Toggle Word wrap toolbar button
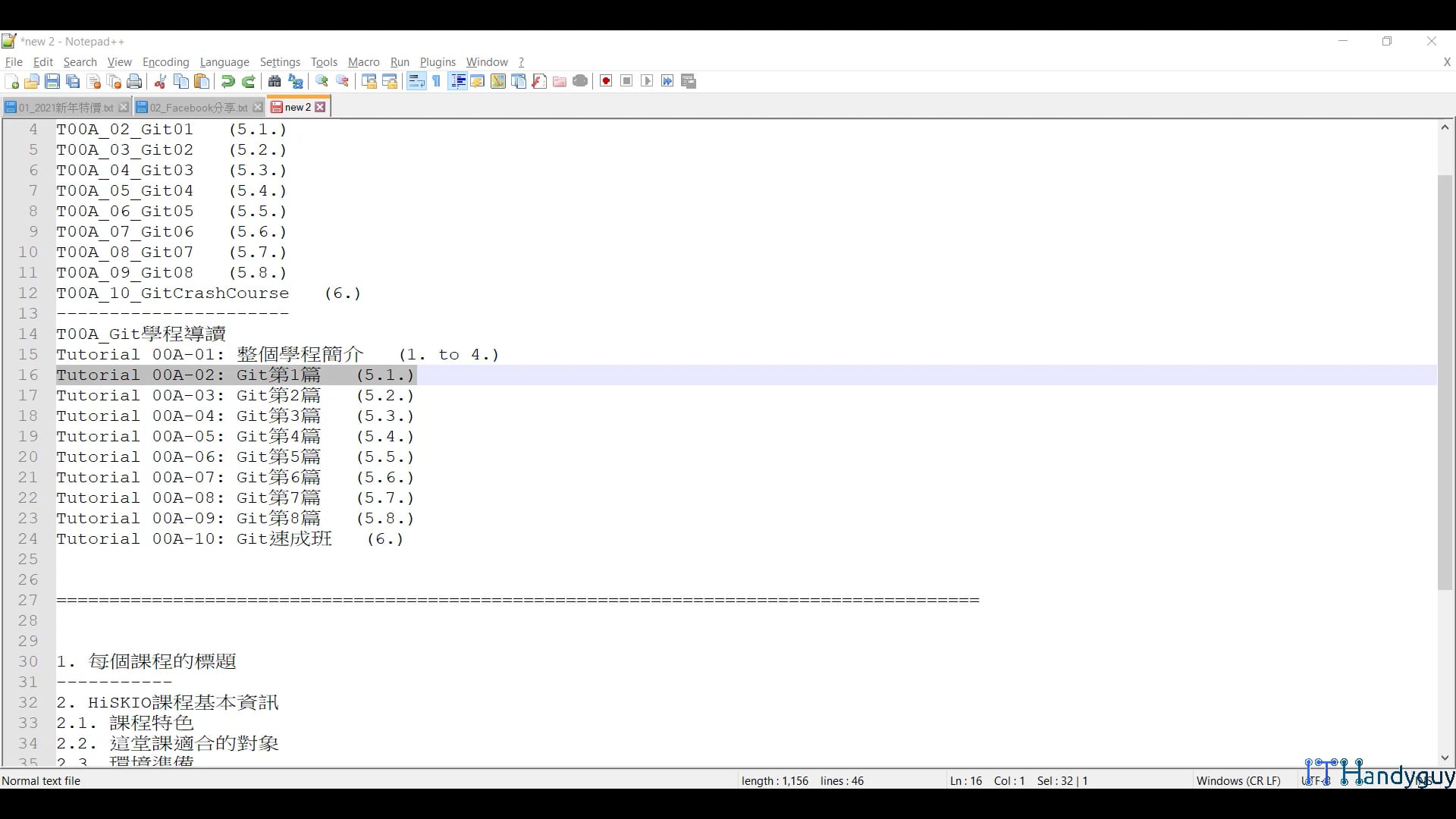 click(x=416, y=82)
